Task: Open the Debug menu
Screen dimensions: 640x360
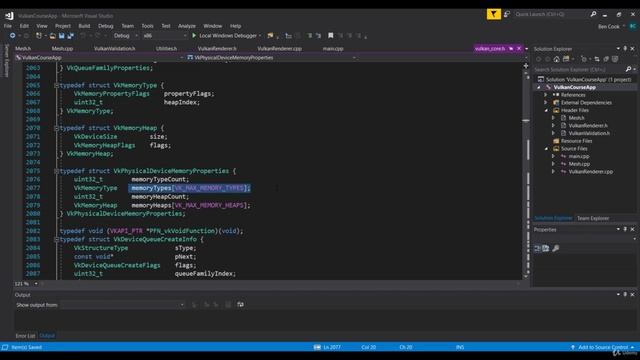Action: pyautogui.click(x=105, y=26)
